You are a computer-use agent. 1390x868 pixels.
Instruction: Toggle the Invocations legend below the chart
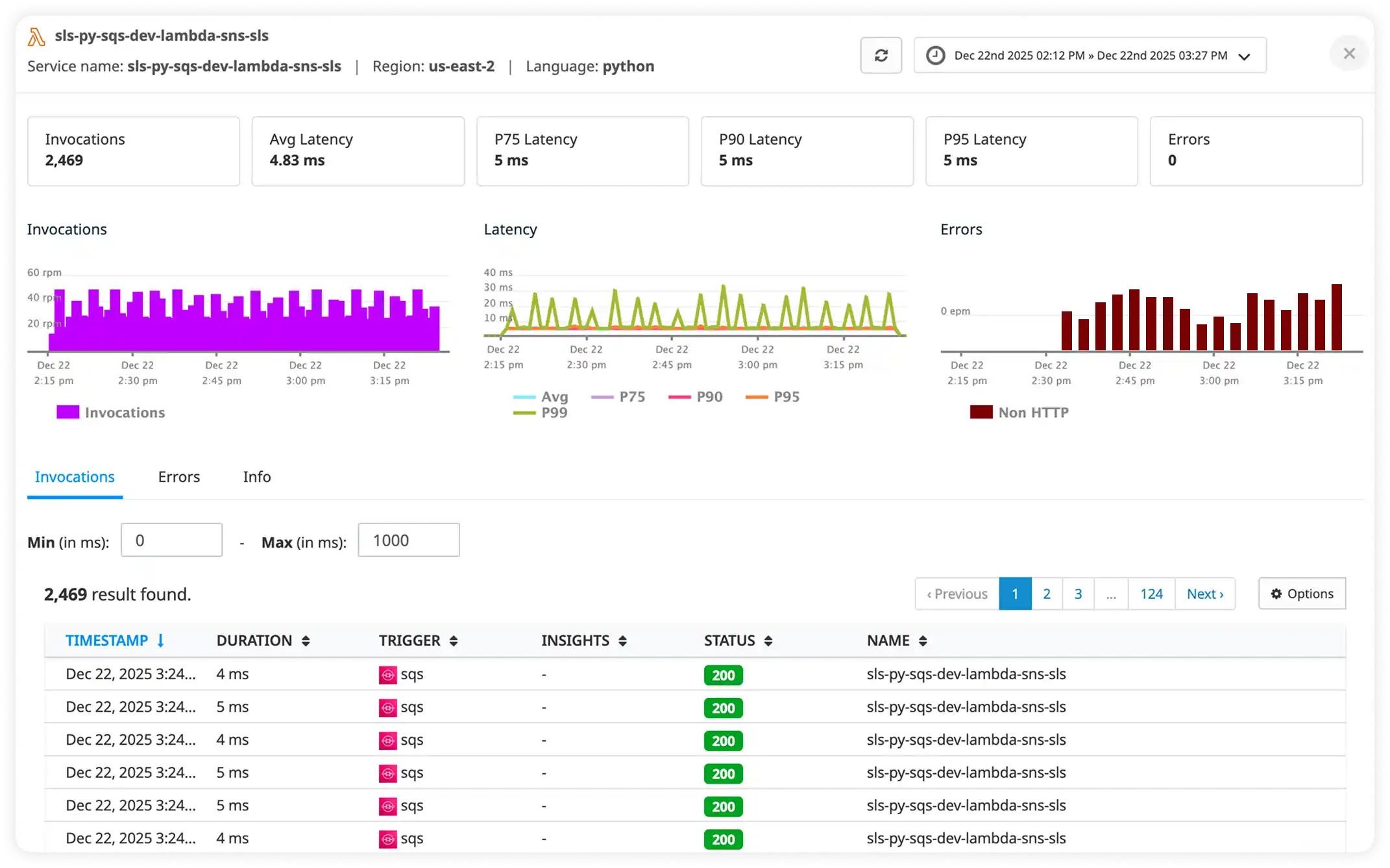(x=110, y=412)
